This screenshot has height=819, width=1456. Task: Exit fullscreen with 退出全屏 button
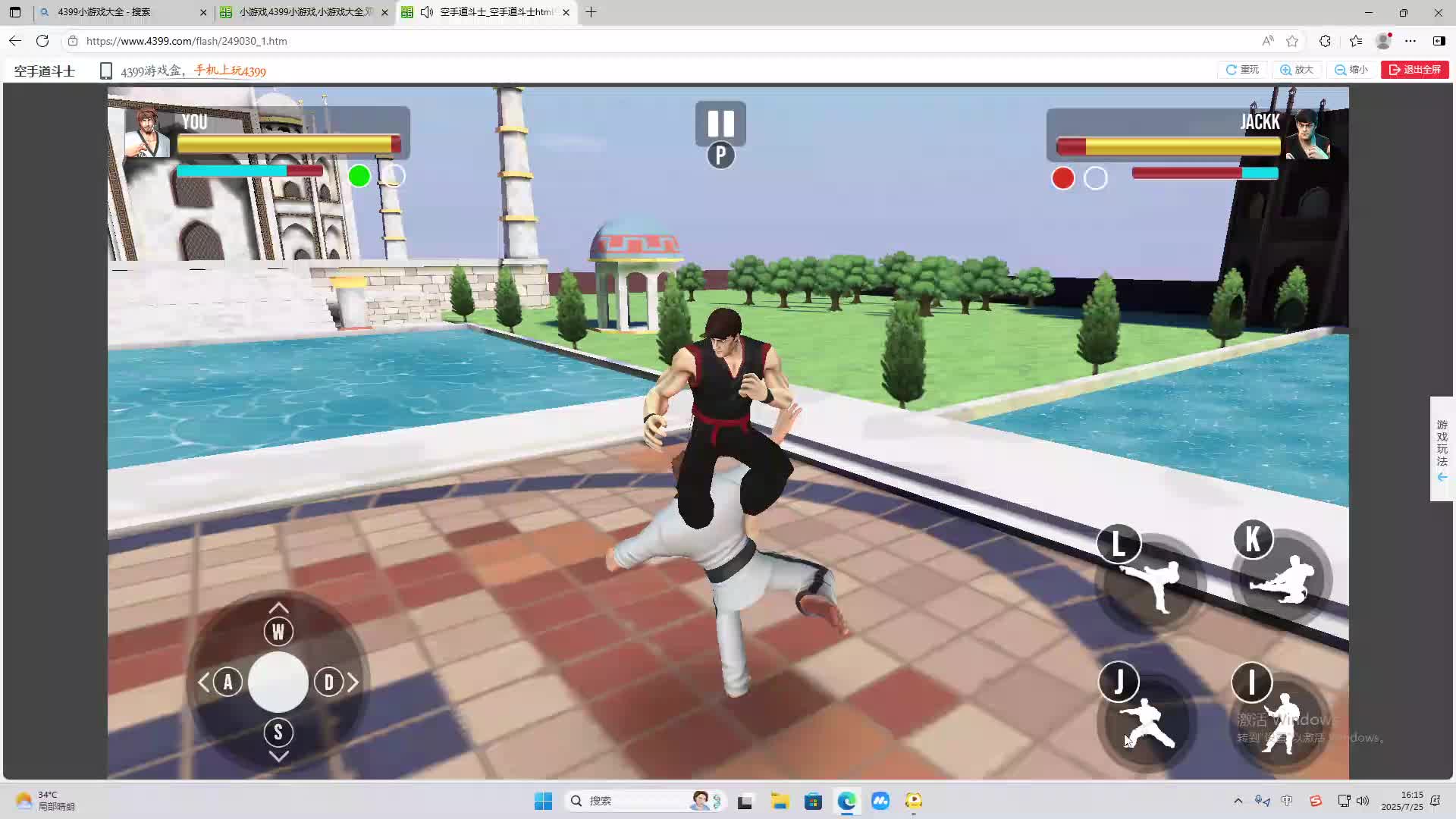click(x=1415, y=70)
